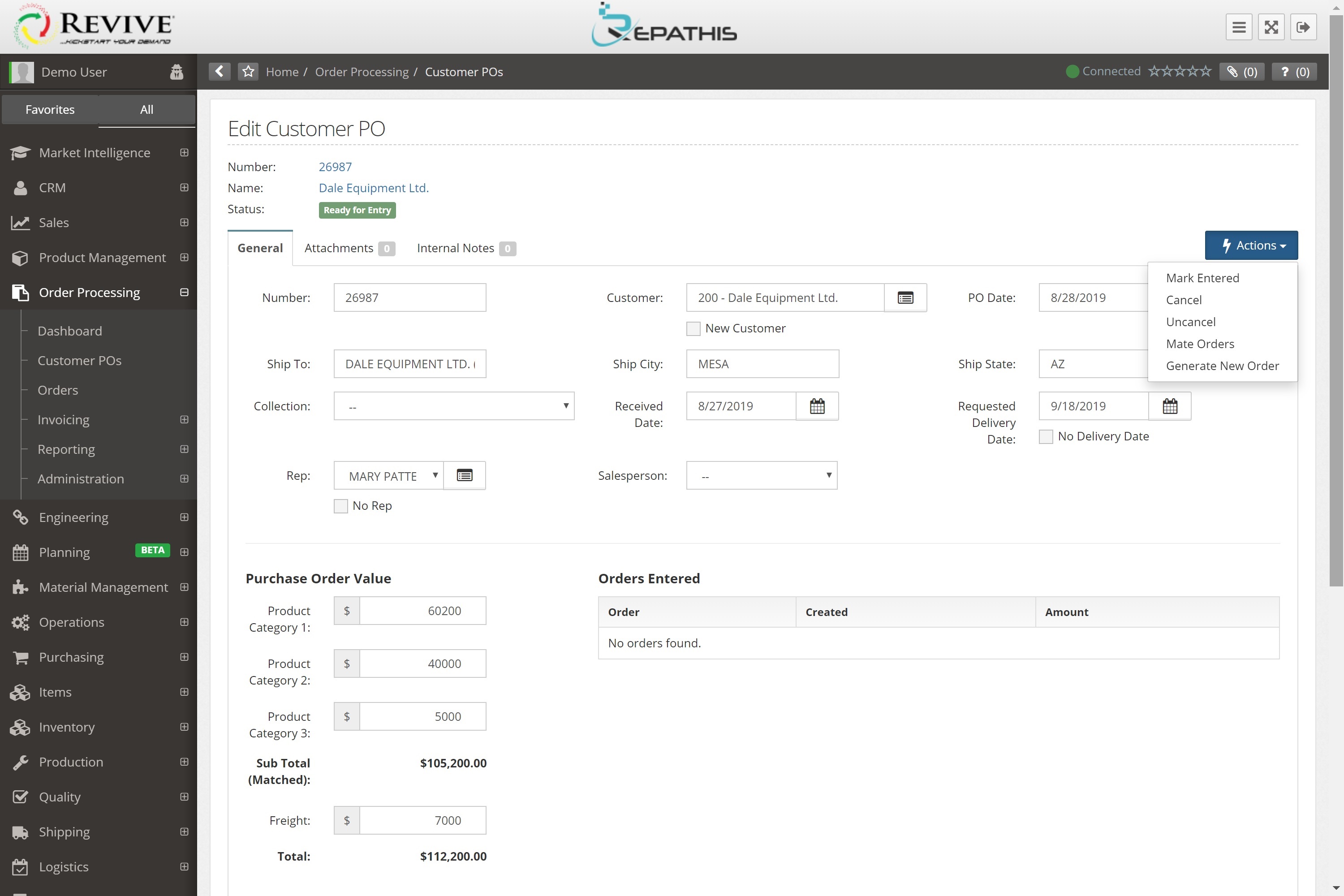Screen dimensions: 1344x896
Task: Tick the No Delivery Date checkbox
Action: (x=1046, y=436)
